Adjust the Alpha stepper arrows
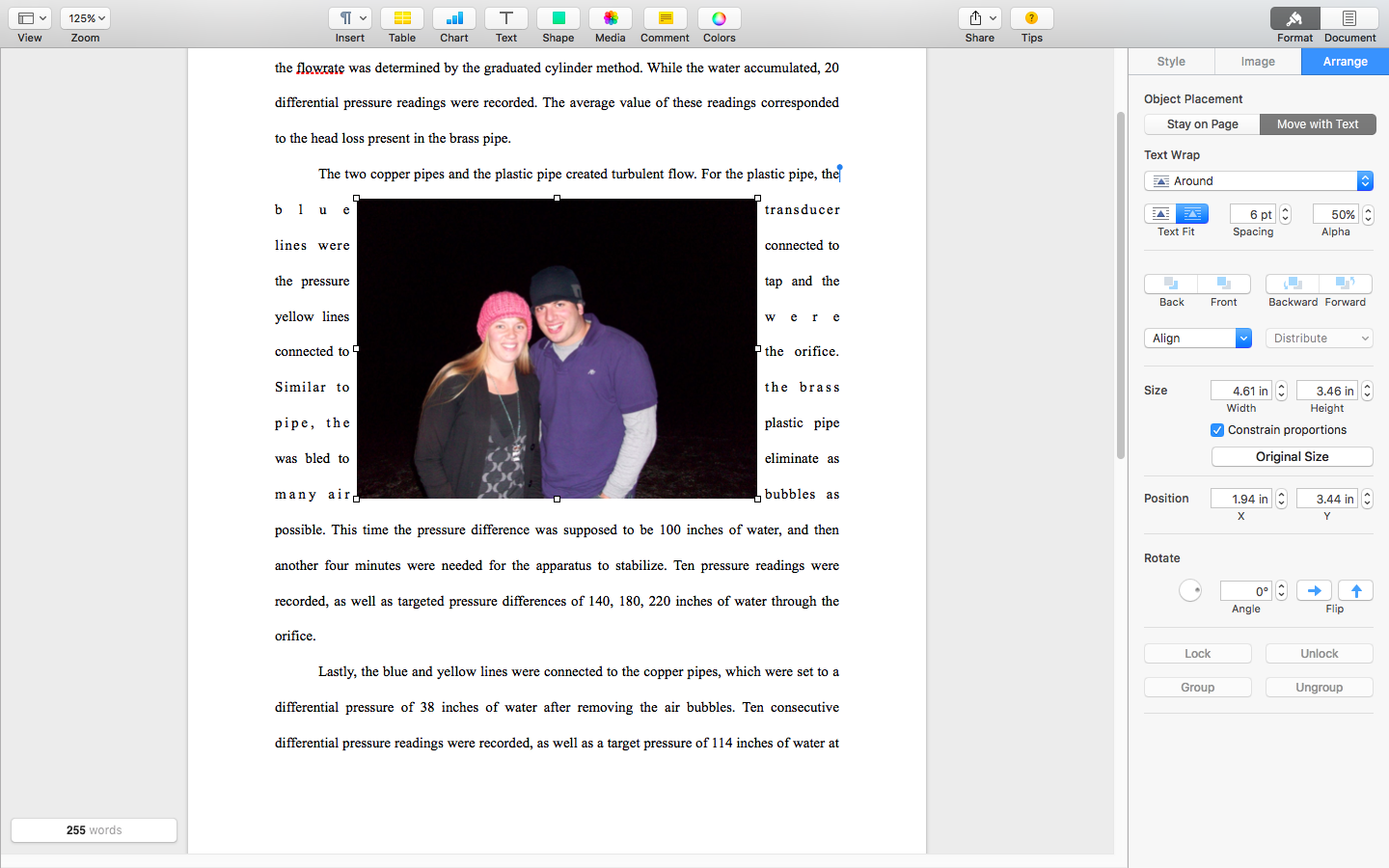The width and height of the screenshot is (1389, 868). pyautogui.click(x=1368, y=214)
